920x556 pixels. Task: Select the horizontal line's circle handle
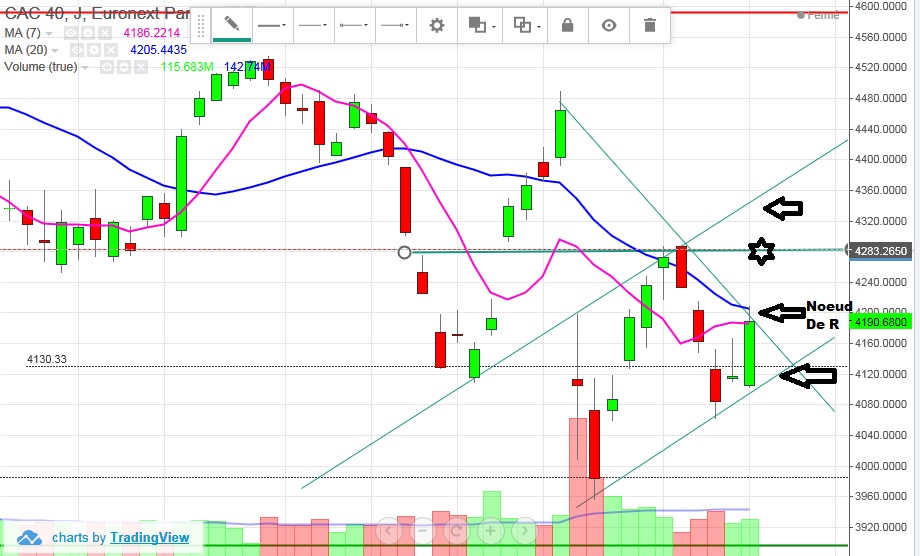pyautogui.click(x=404, y=253)
